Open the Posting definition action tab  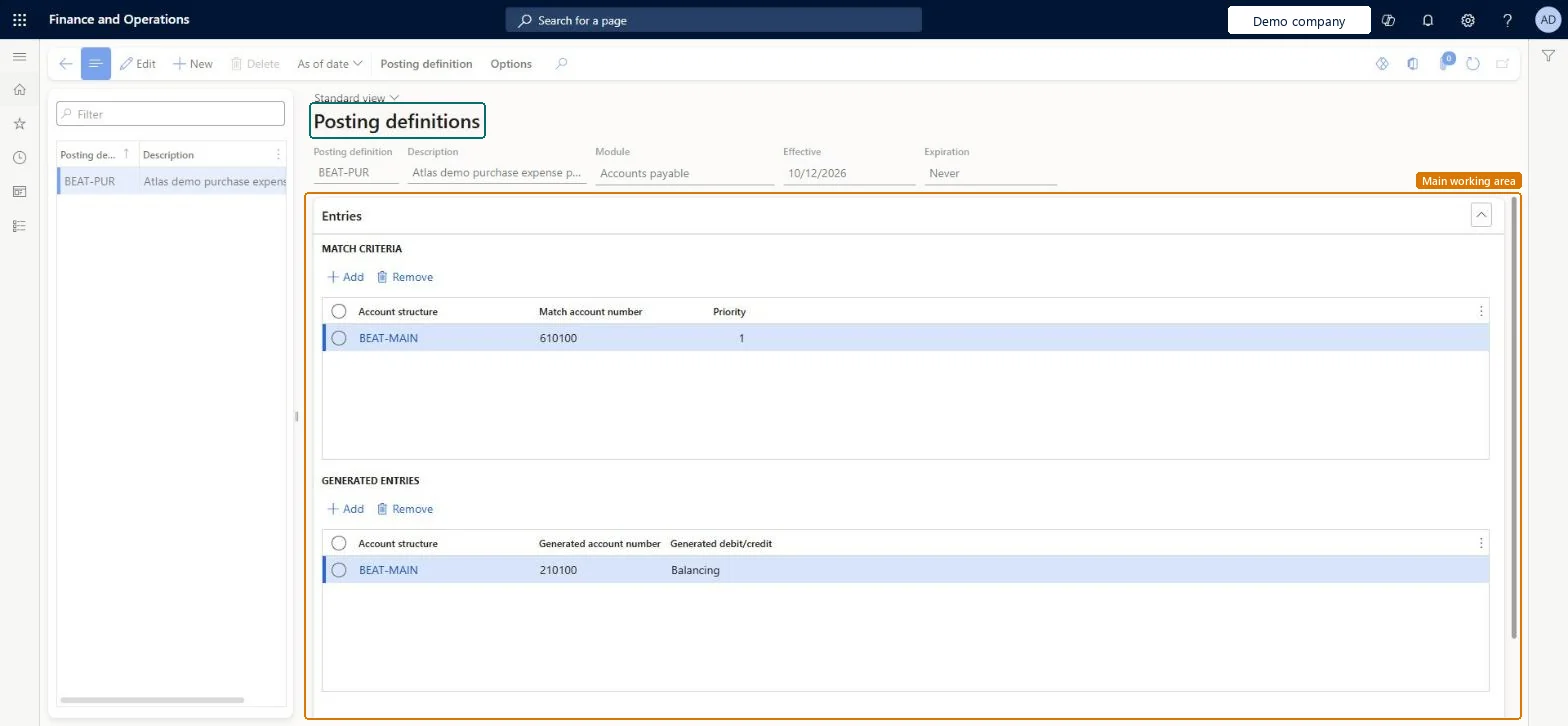(426, 64)
